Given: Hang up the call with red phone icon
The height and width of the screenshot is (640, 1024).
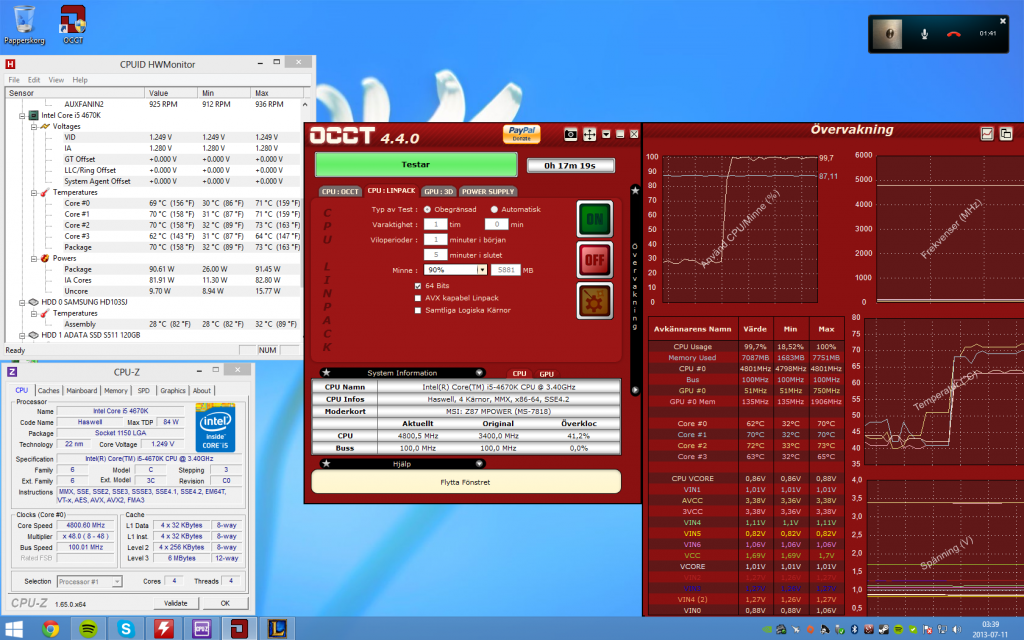Looking at the screenshot, I should [x=953, y=34].
